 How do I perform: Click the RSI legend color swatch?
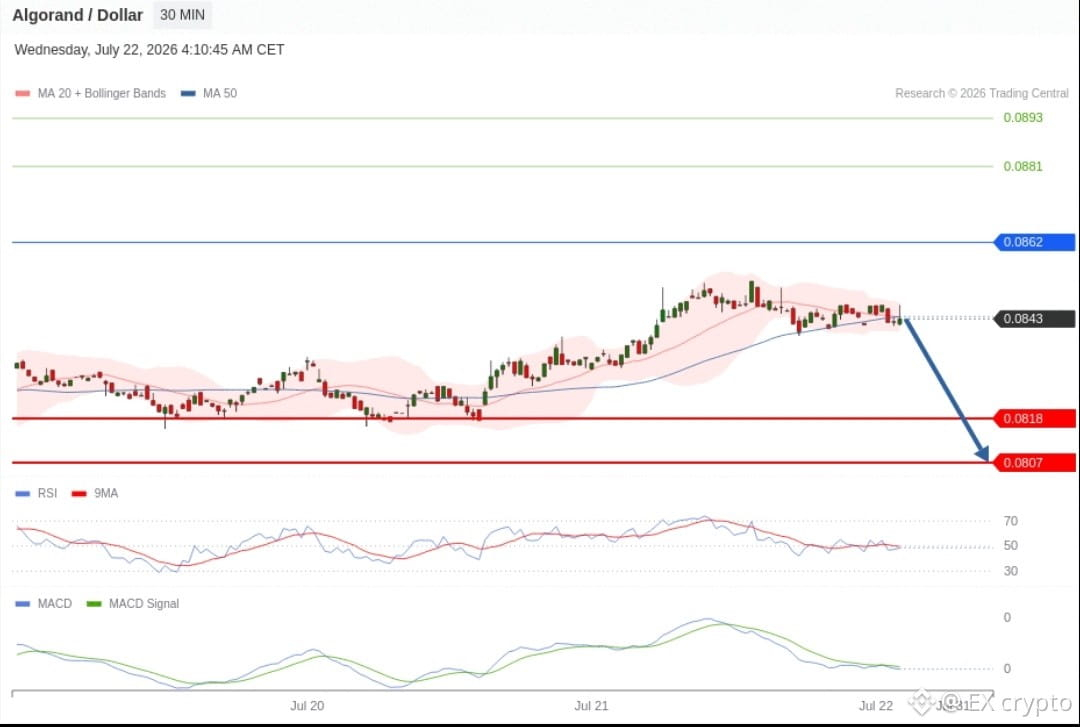(23, 493)
